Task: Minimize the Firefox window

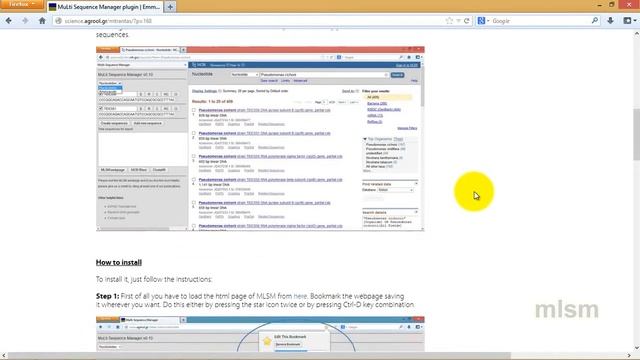Action: pos(600,5)
